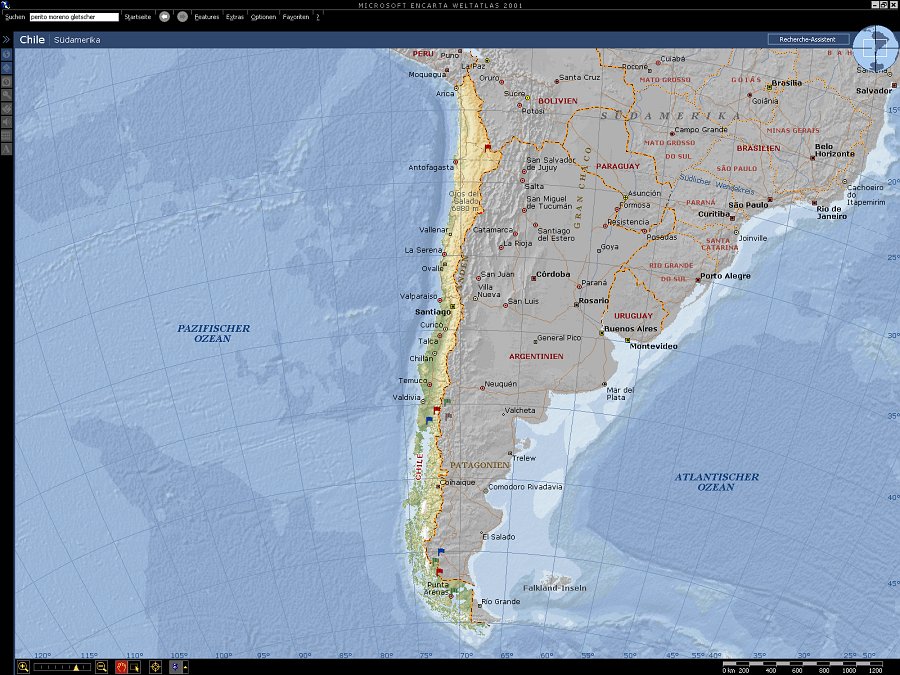Select the rectangle selection pointer tool

coord(134,667)
